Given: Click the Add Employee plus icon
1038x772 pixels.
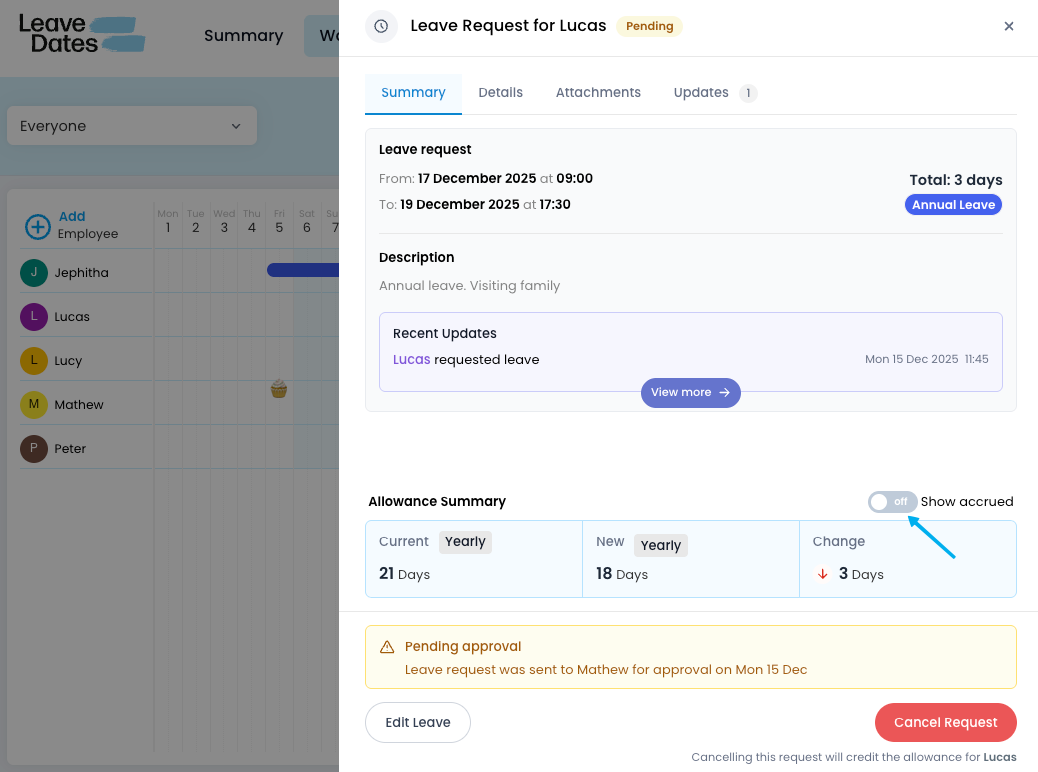Looking at the screenshot, I should [37, 226].
